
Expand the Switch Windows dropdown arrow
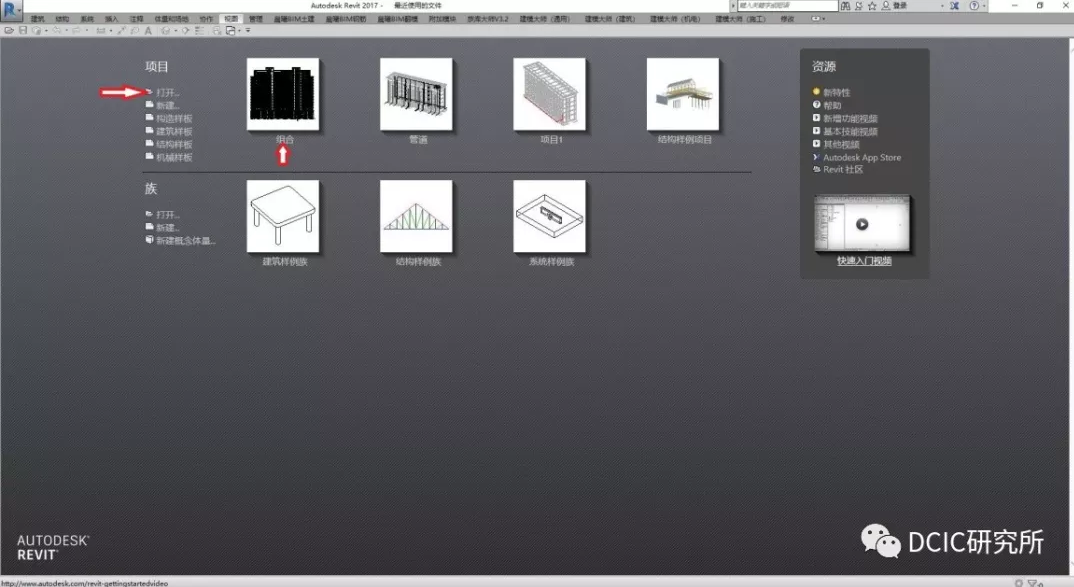point(239,31)
